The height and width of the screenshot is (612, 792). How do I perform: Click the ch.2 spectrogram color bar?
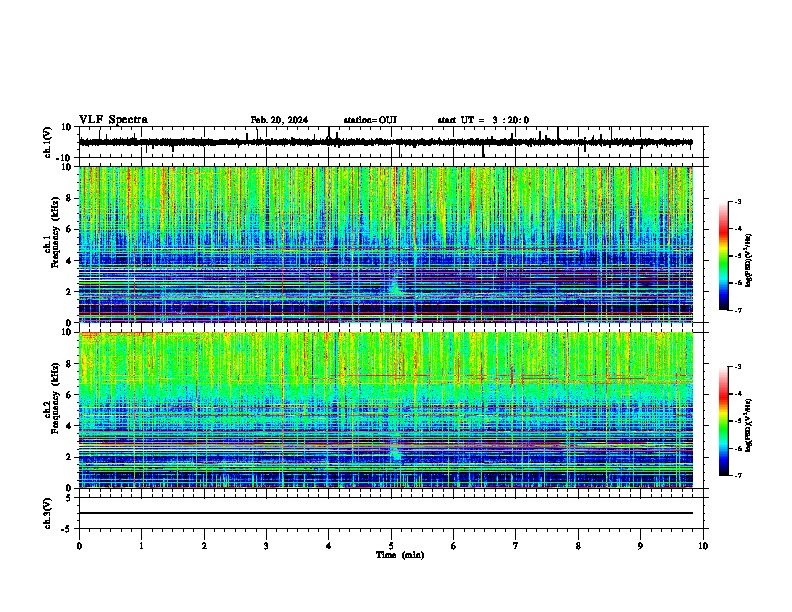tap(724, 421)
